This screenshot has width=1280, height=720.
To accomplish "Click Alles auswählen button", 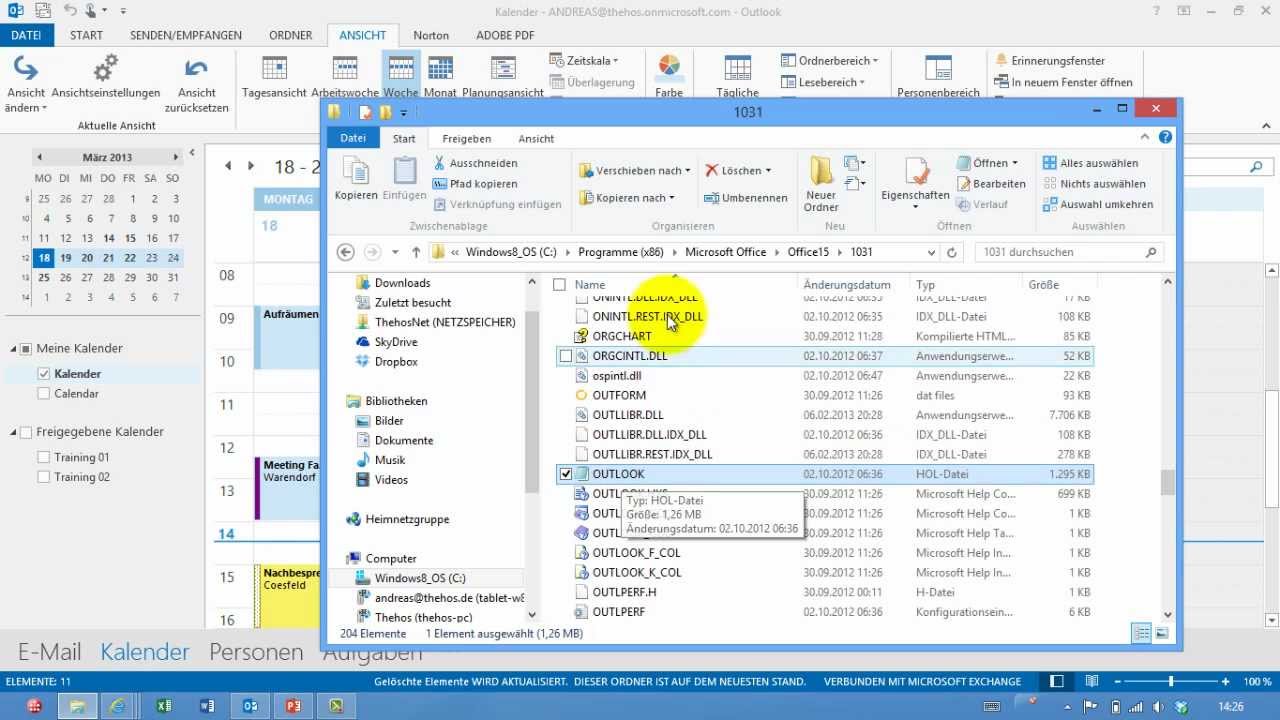I will pos(1090,163).
